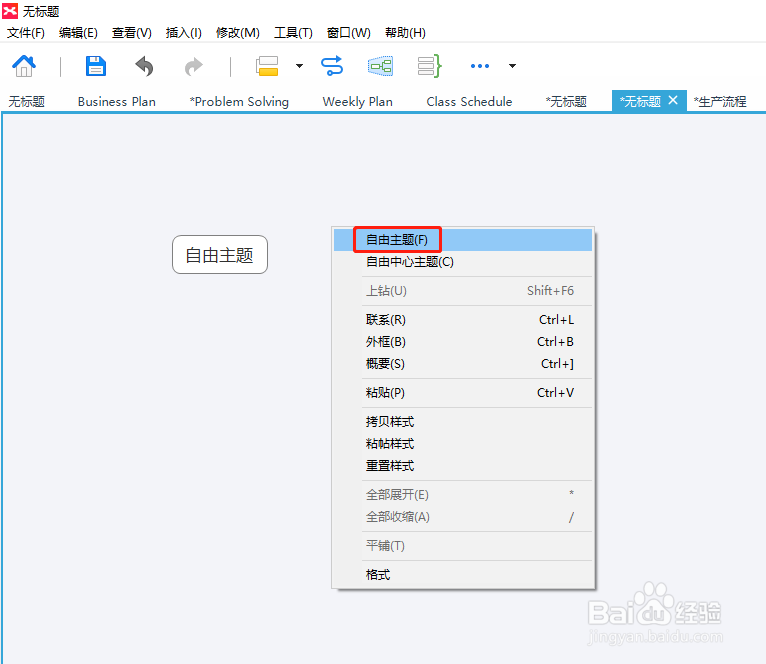Click the XMind app icon in title bar
The width and height of the screenshot is (766, 664).
10,10
